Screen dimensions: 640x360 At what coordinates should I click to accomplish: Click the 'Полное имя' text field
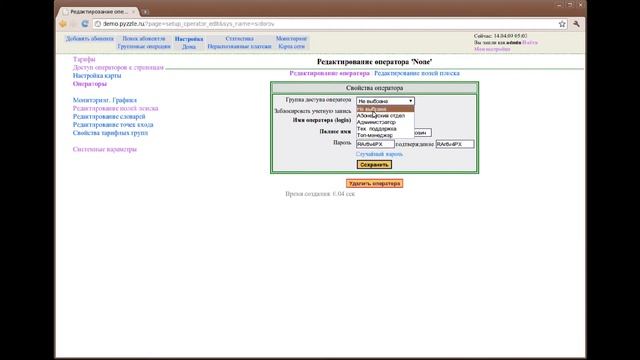click(x=422, y=133)
